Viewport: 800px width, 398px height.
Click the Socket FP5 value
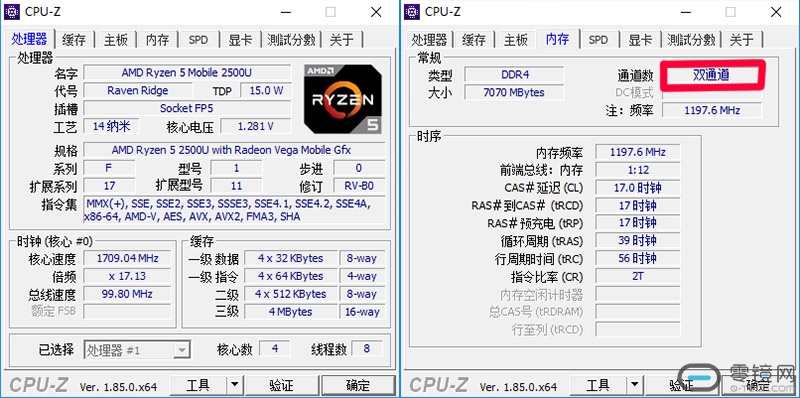[x=187, y=108]
